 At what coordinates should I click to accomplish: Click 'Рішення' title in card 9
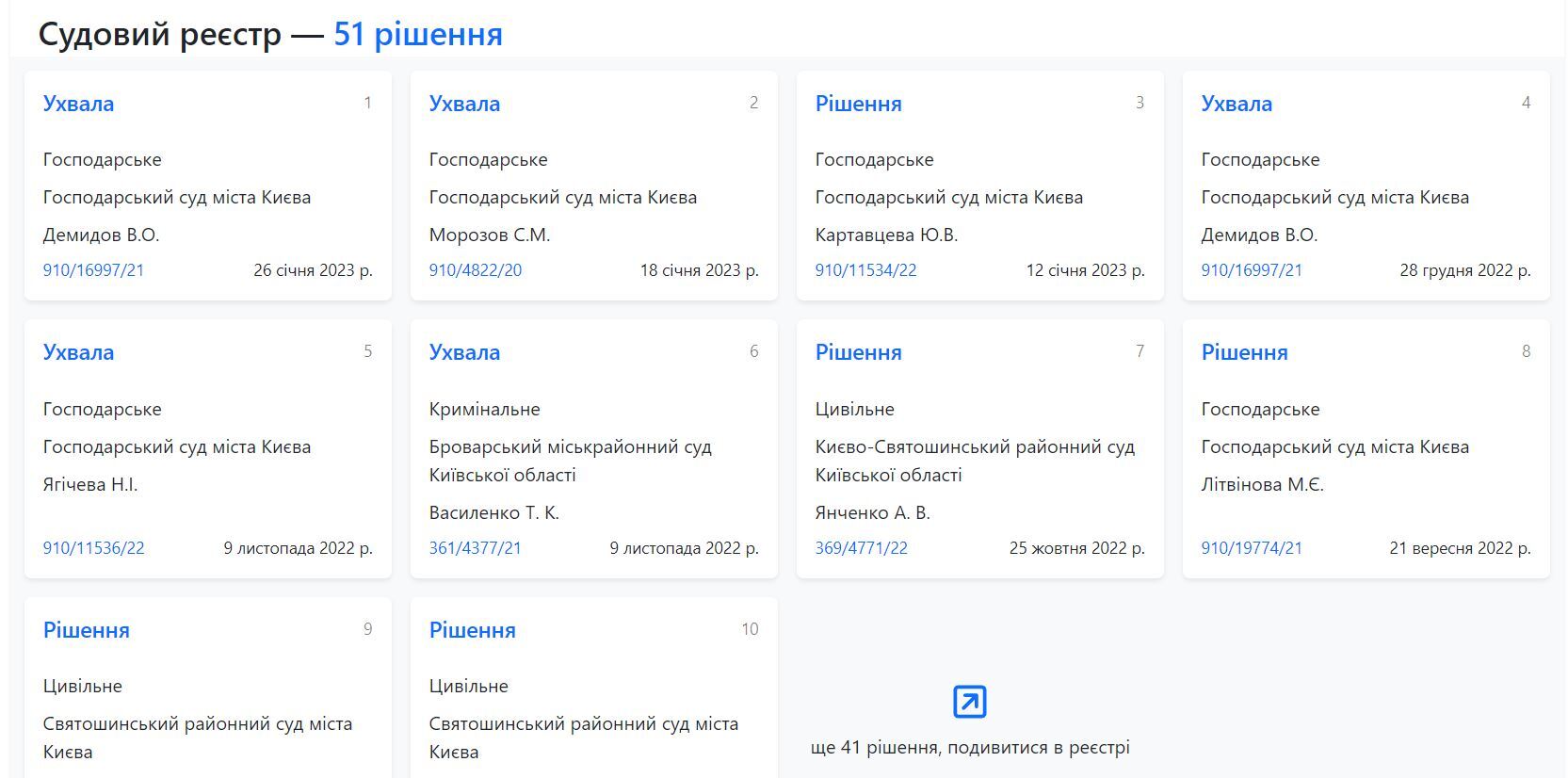coord(86,630)
